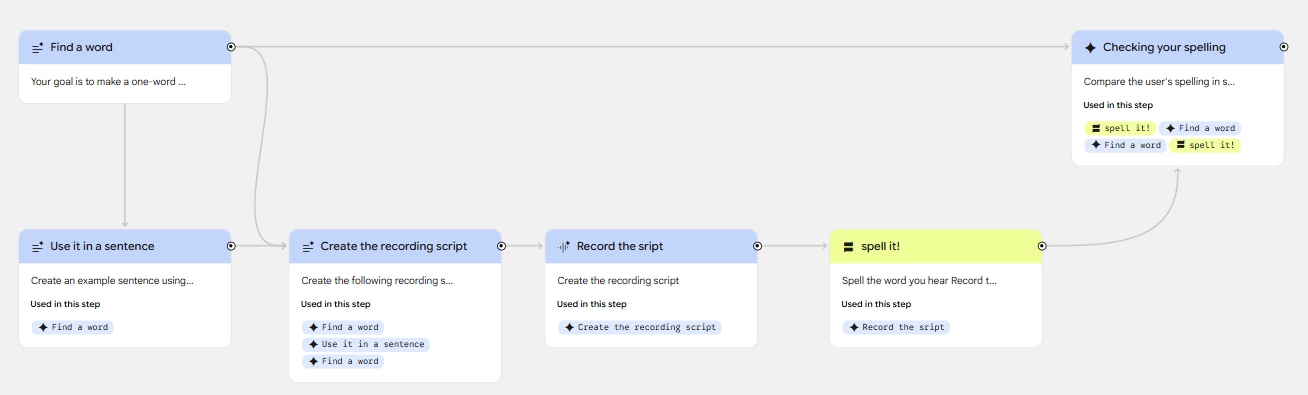Click output port of Record the sript node
Viewport: 1308px width, 395px height.
757,245
